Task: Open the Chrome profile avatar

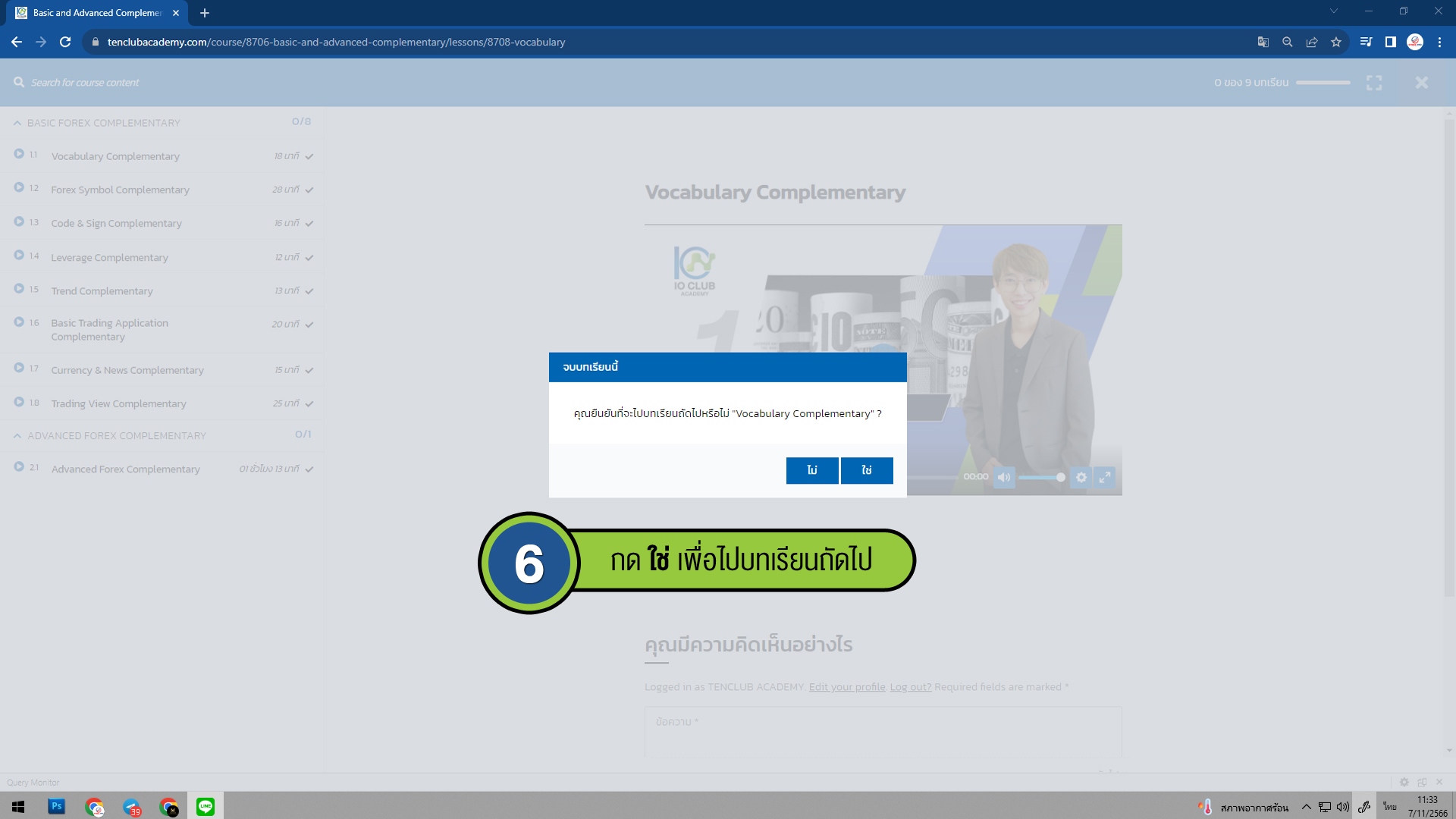Action: [x=1415, y=42]
